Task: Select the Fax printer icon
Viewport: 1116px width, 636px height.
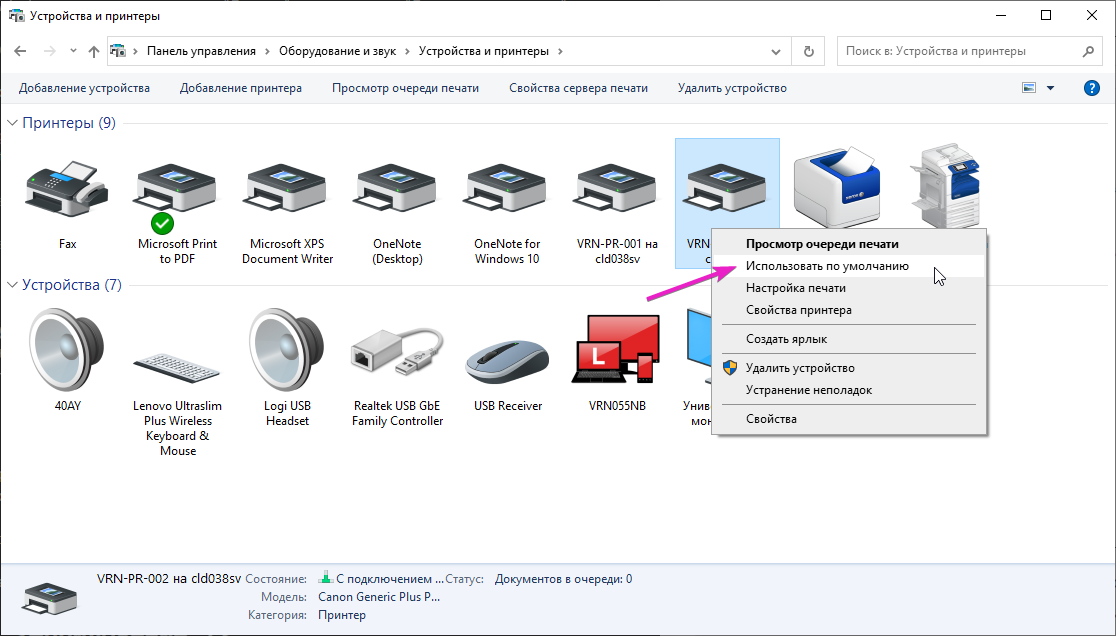Action: (x=66, y=187)
